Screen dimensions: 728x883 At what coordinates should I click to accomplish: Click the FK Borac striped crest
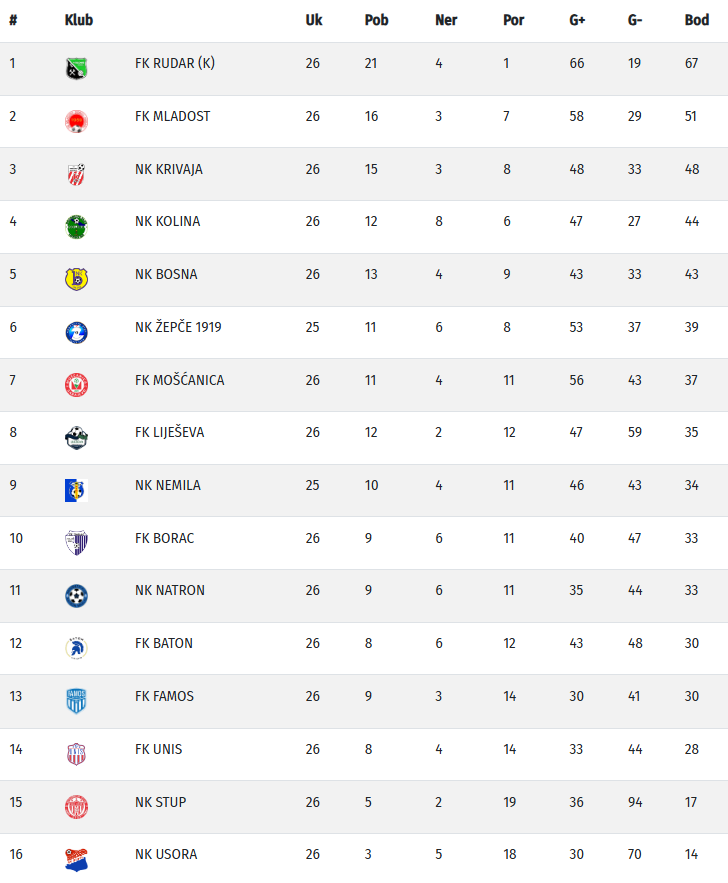[76, 543]
